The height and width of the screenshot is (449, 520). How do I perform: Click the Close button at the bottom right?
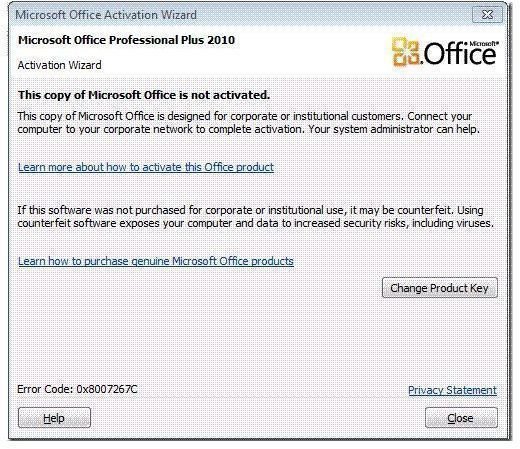click(x=461, y=418)
